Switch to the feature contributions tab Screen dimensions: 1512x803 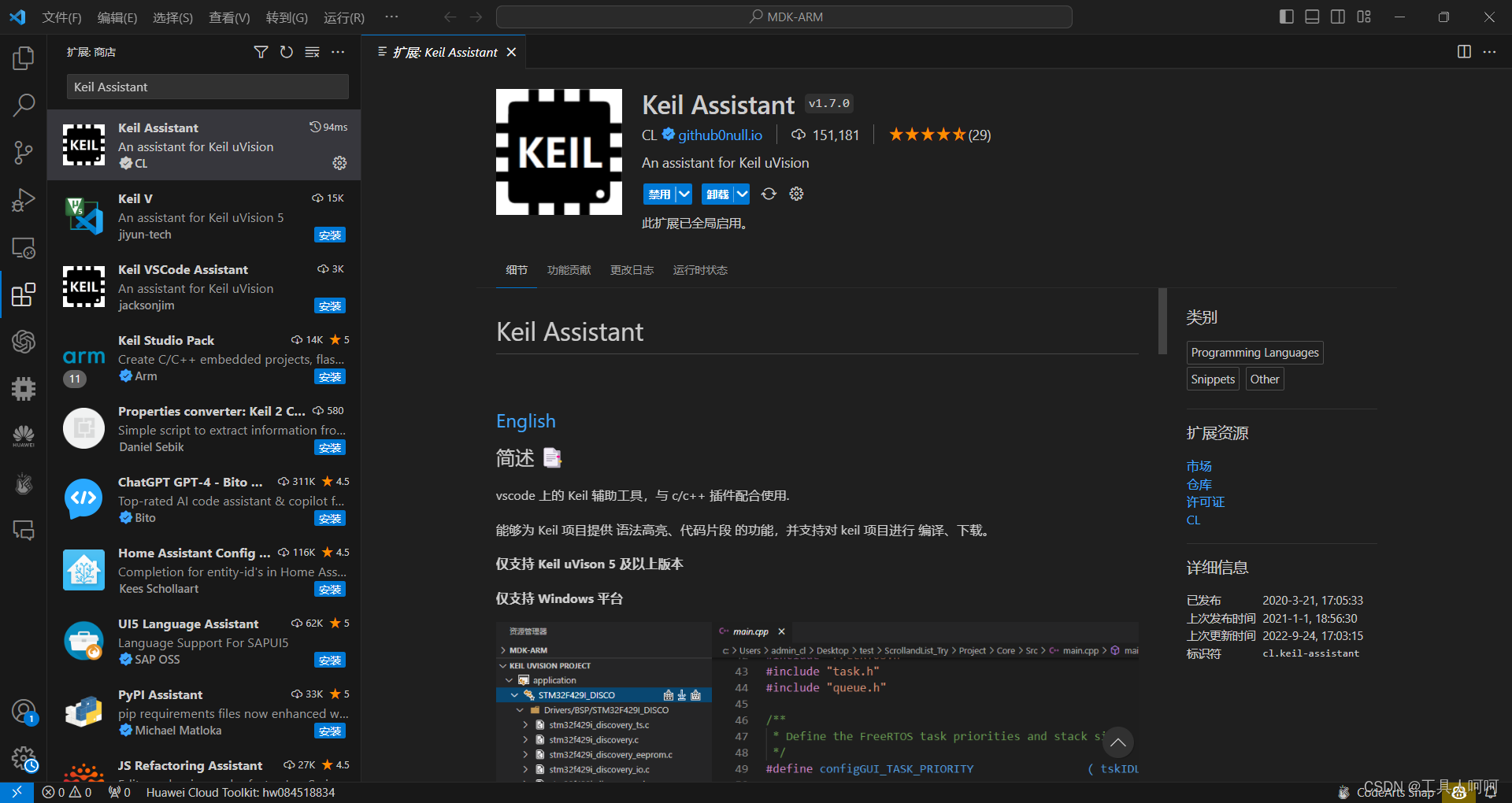point(569,270)
